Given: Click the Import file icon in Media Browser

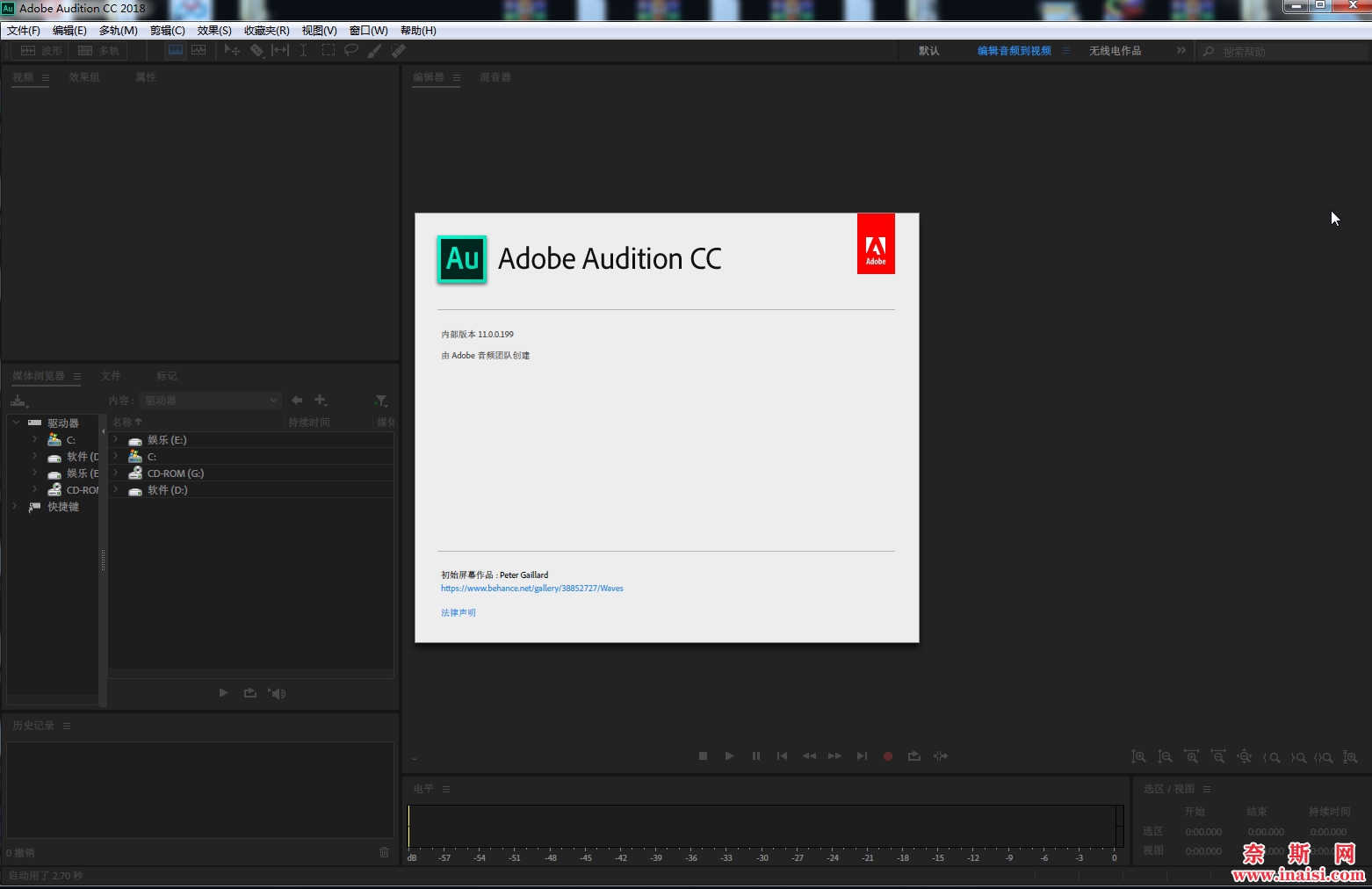Looking at the screenshot, I should pos(18,401).
